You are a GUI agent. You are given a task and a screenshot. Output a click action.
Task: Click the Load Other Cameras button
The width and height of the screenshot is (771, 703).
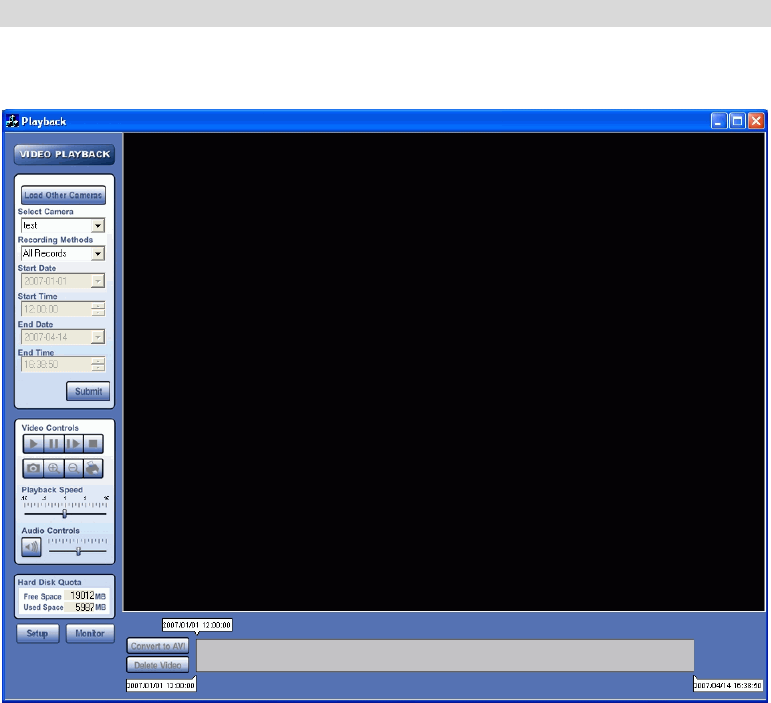(x=63, y=195)
